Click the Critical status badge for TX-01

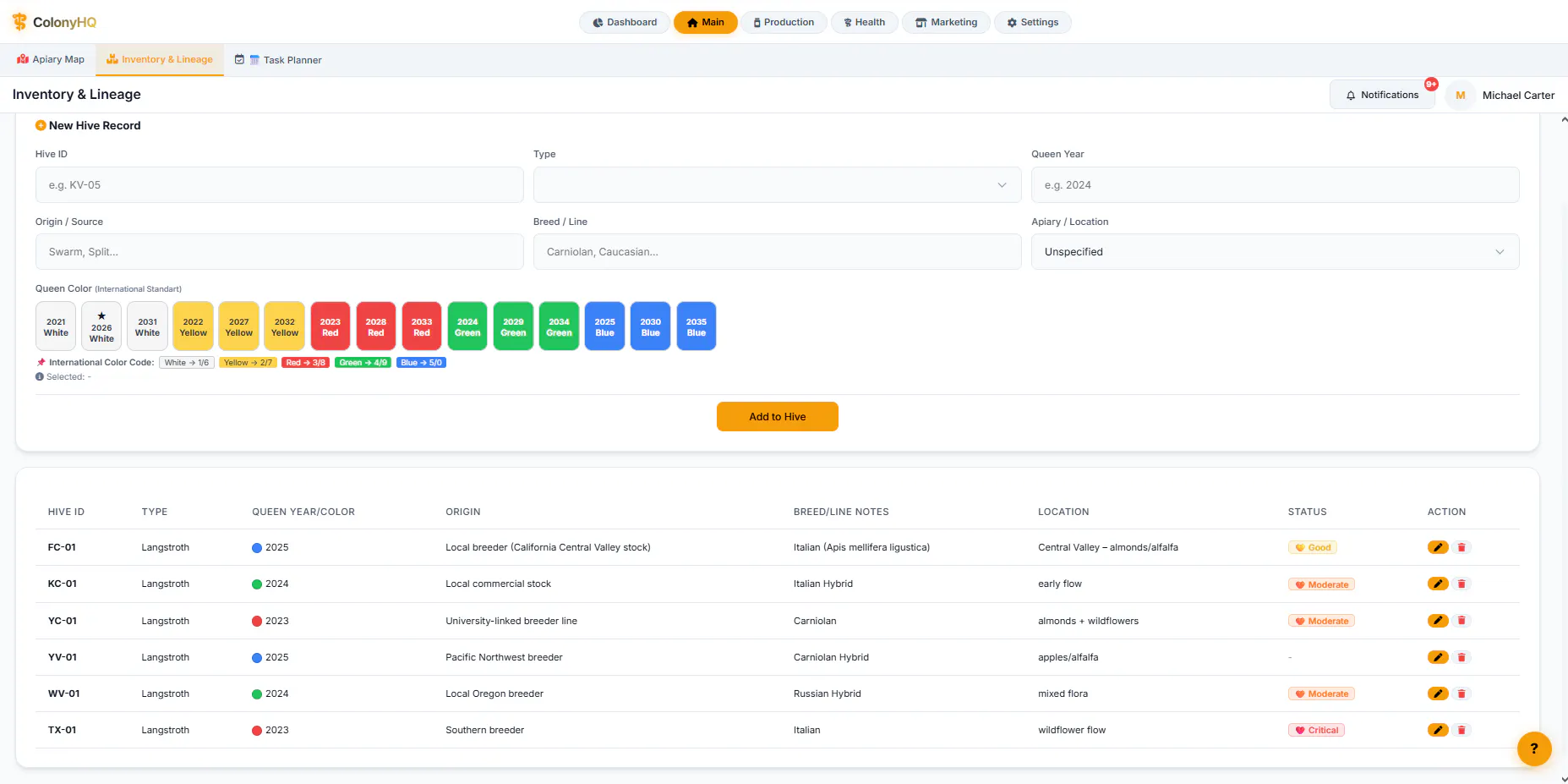tap(1316, 731)
